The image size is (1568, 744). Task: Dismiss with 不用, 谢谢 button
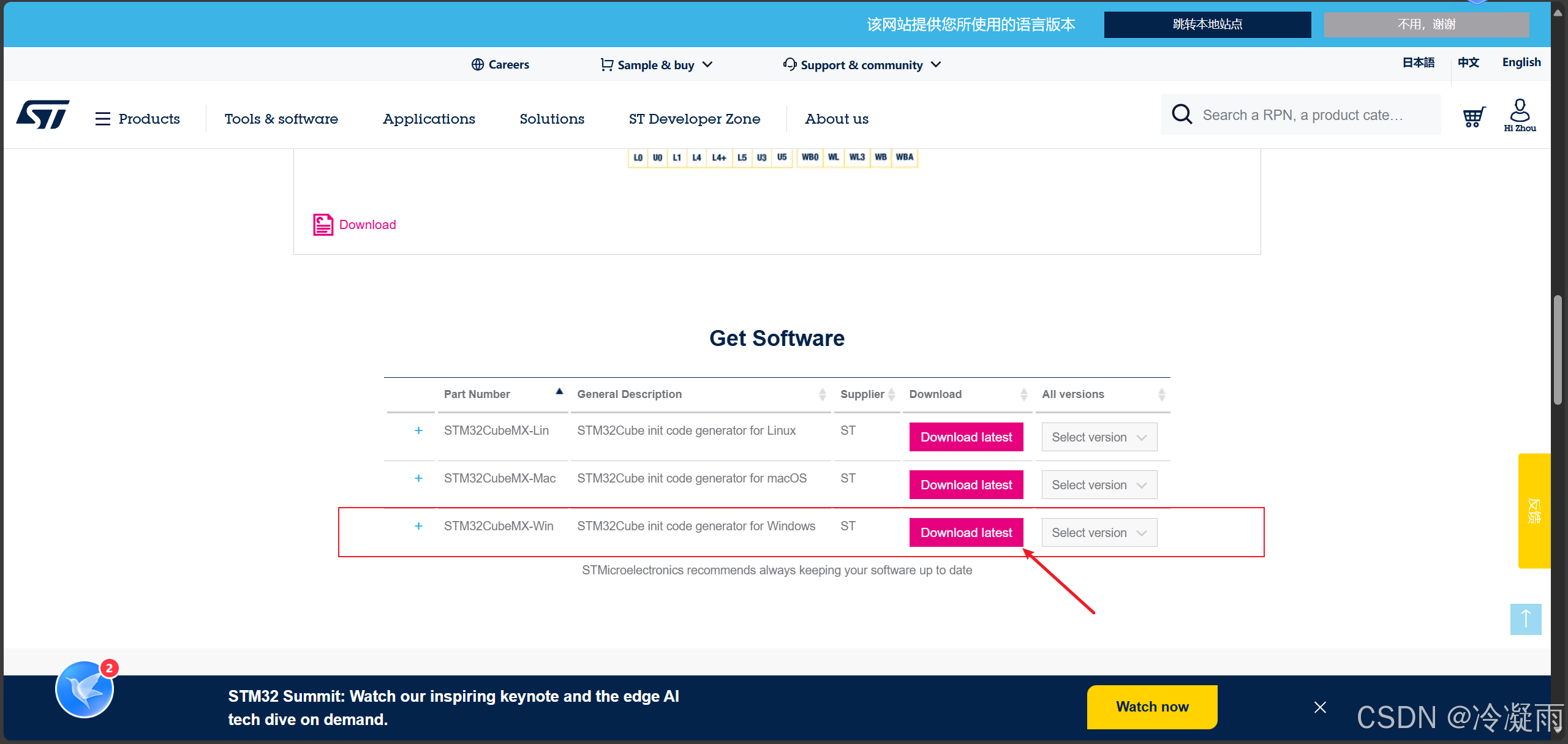pyautogui.click(x=1427, y=24)
